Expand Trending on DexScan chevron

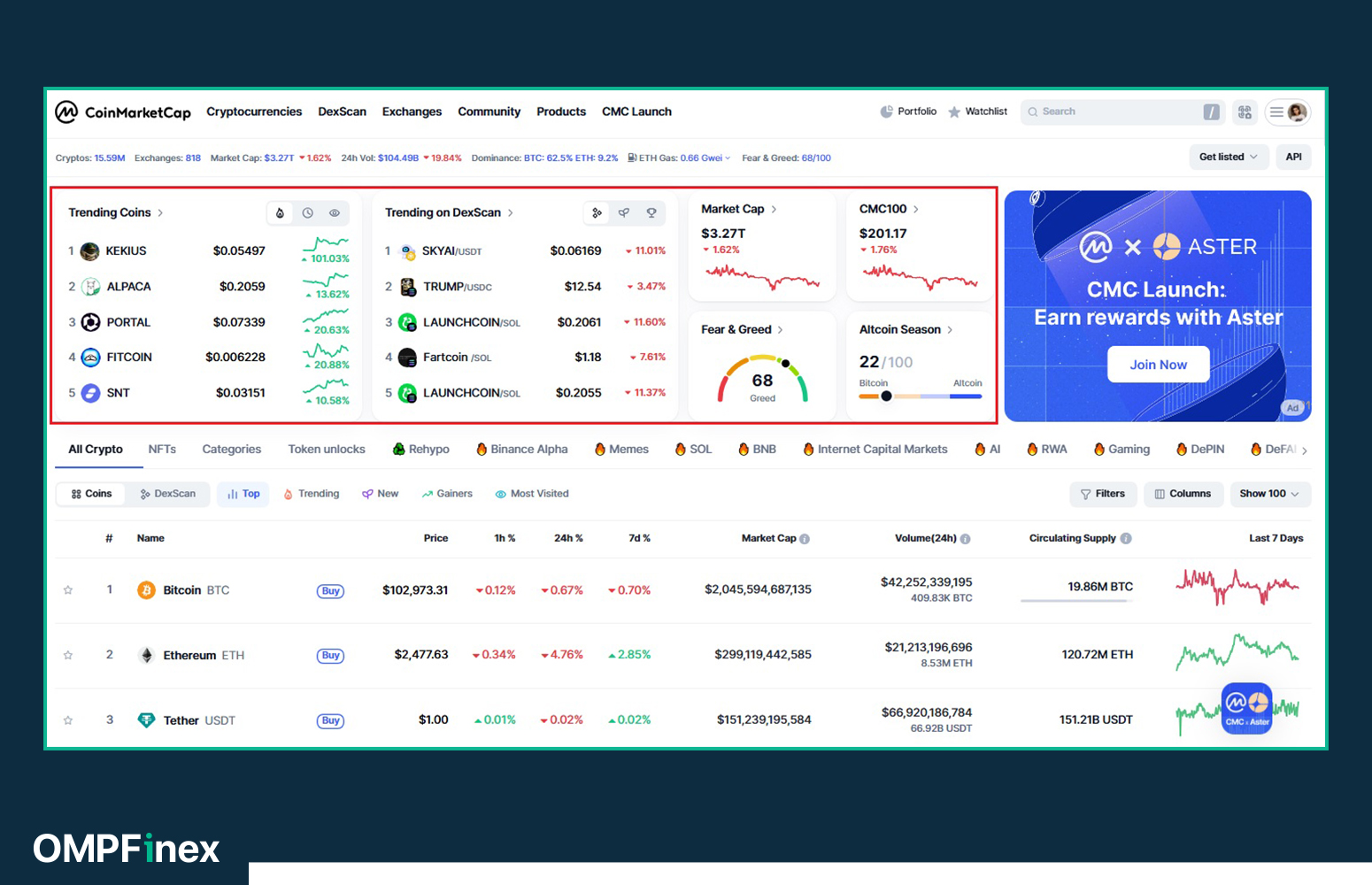coord(511,213)
